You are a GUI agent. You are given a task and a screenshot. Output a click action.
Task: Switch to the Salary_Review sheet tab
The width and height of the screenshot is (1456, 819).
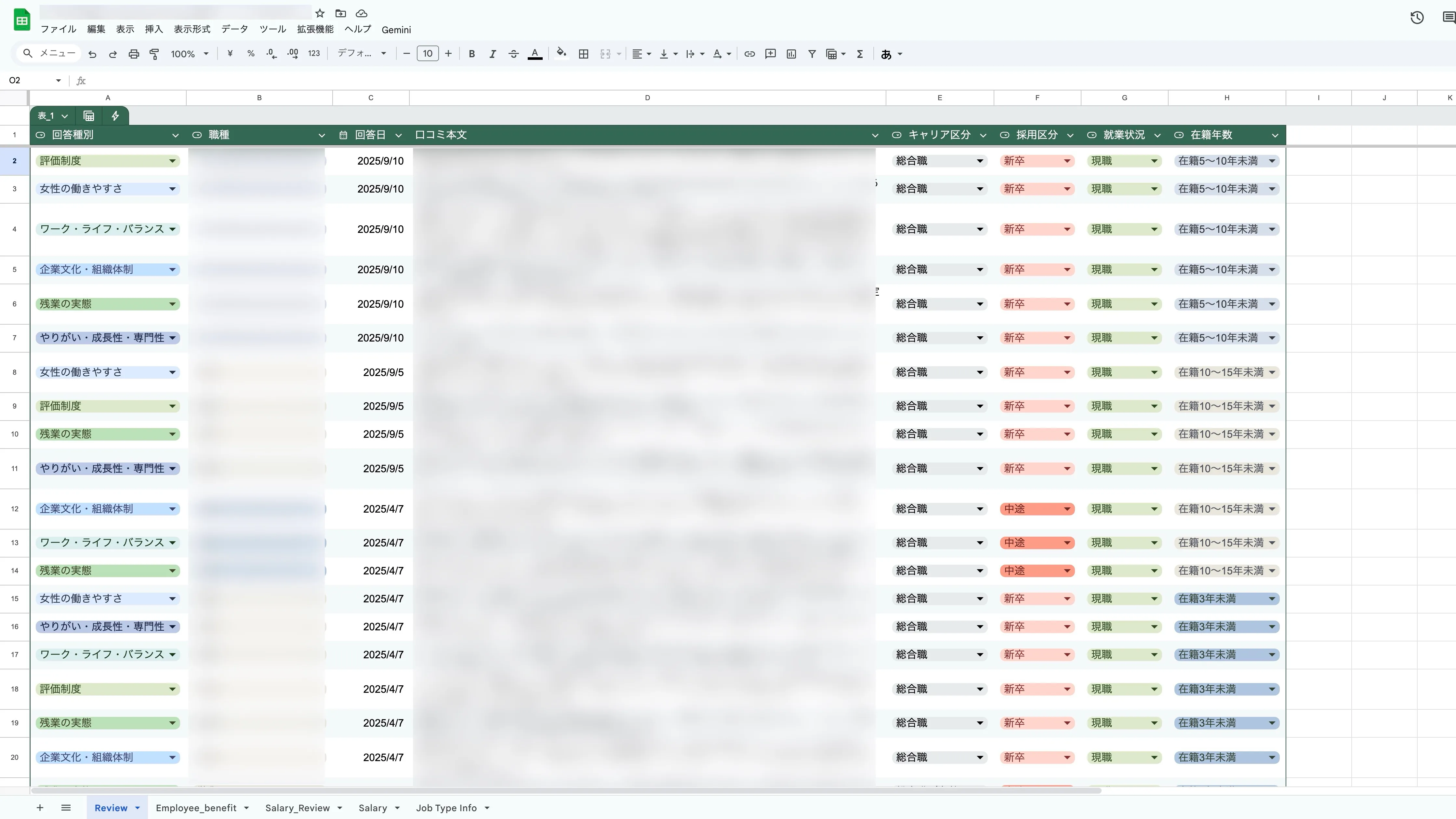click(297, 808)
